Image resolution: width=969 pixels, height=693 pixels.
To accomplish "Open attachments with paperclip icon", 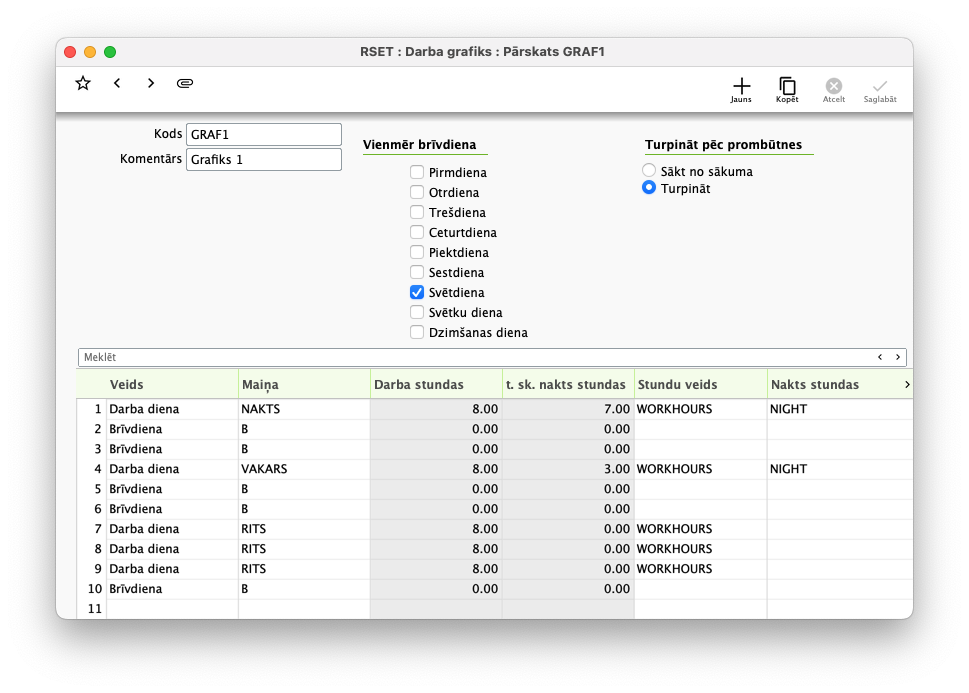I will (185, 83).
